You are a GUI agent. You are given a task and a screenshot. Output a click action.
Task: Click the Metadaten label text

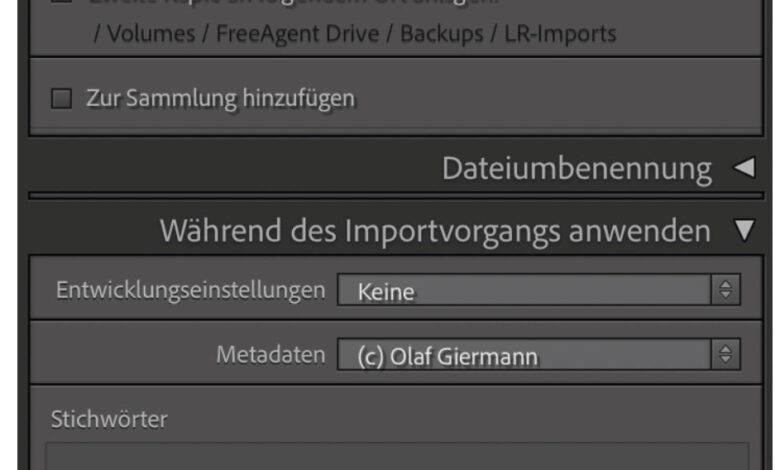(x=271, y=355)
